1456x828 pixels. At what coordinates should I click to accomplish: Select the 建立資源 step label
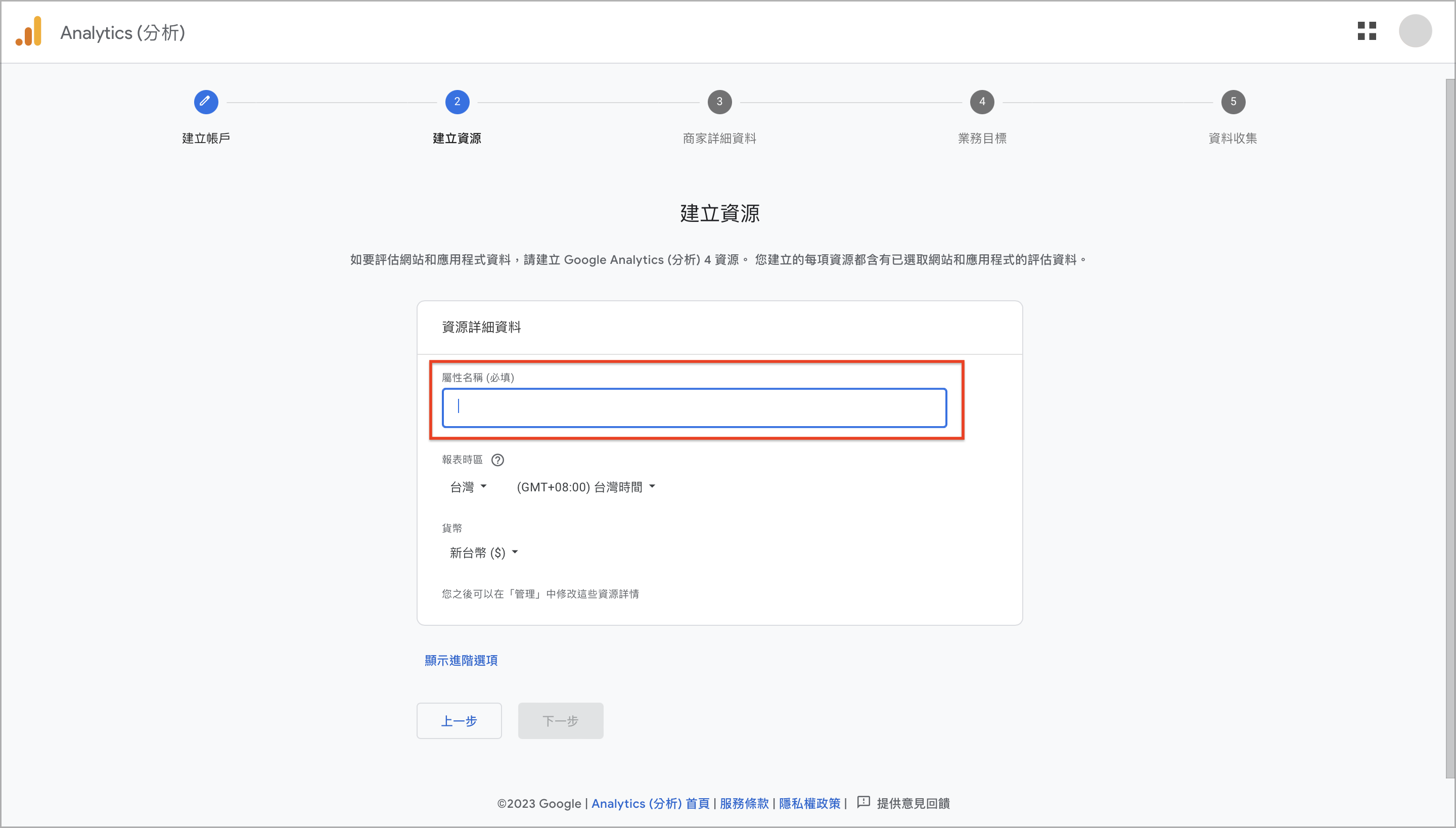457,138
